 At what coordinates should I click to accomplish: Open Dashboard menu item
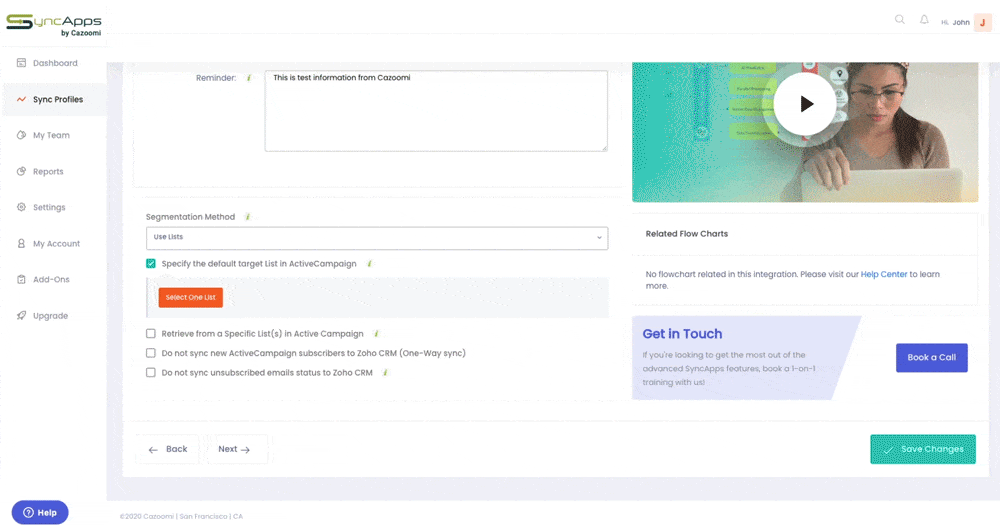click(x=55, y=63)
